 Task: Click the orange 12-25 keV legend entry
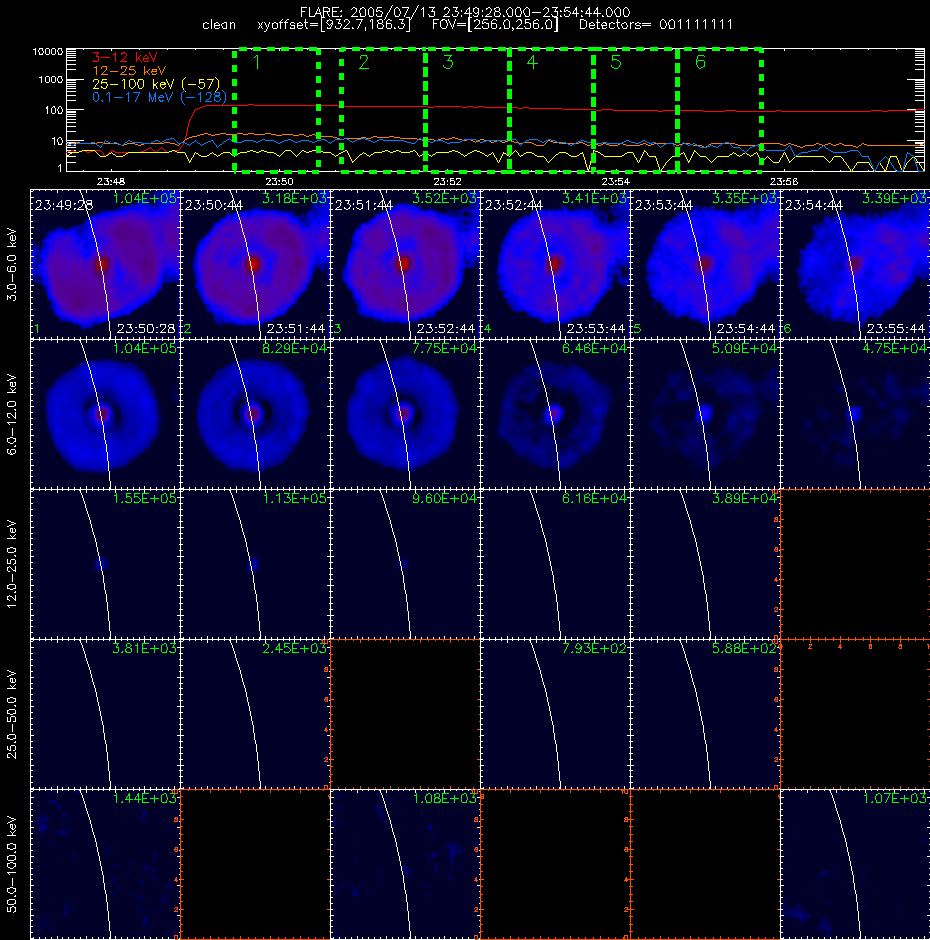click(128, 71)
